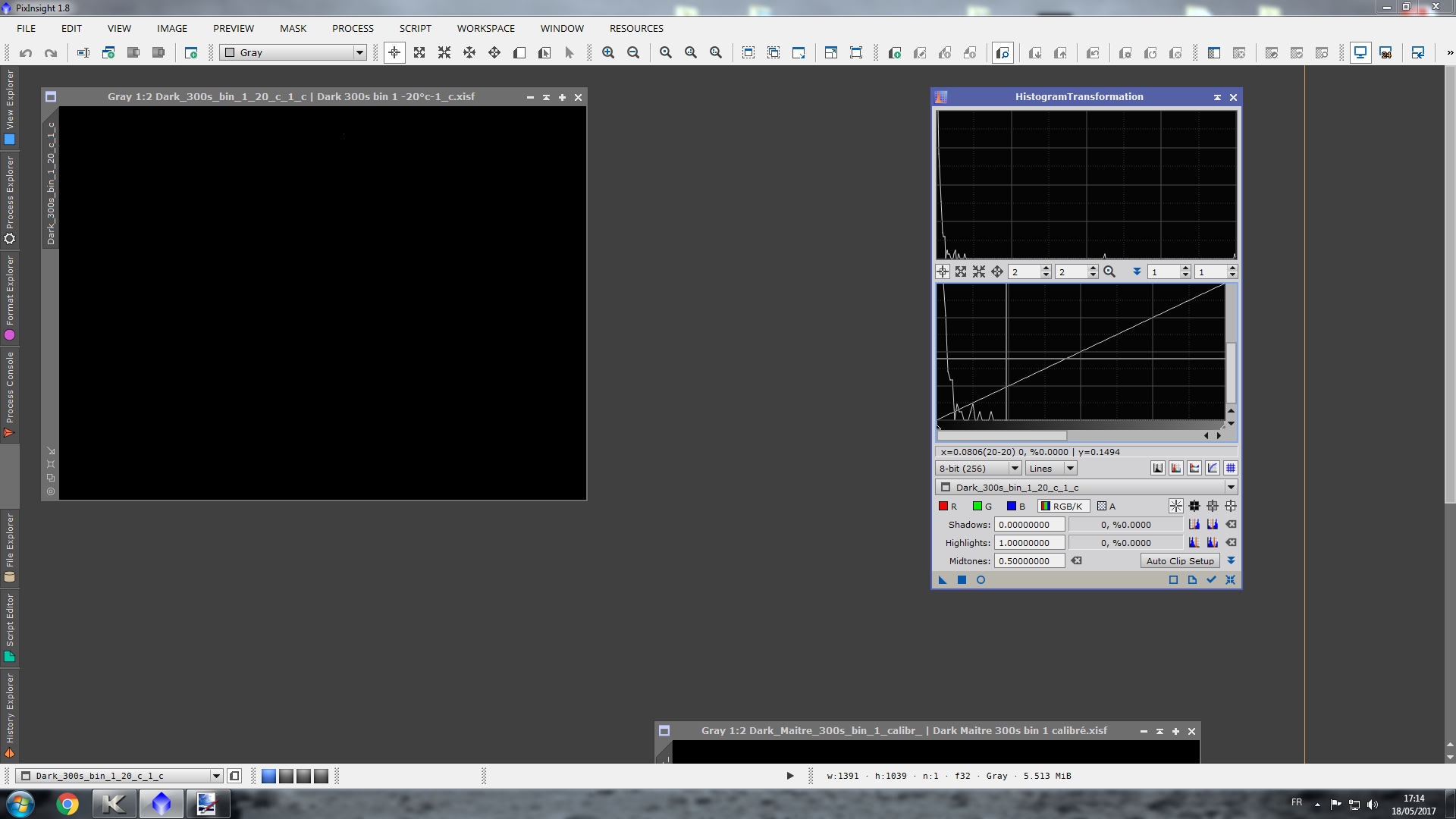
Task: Select the R red channel
Action: click(948, 507)
